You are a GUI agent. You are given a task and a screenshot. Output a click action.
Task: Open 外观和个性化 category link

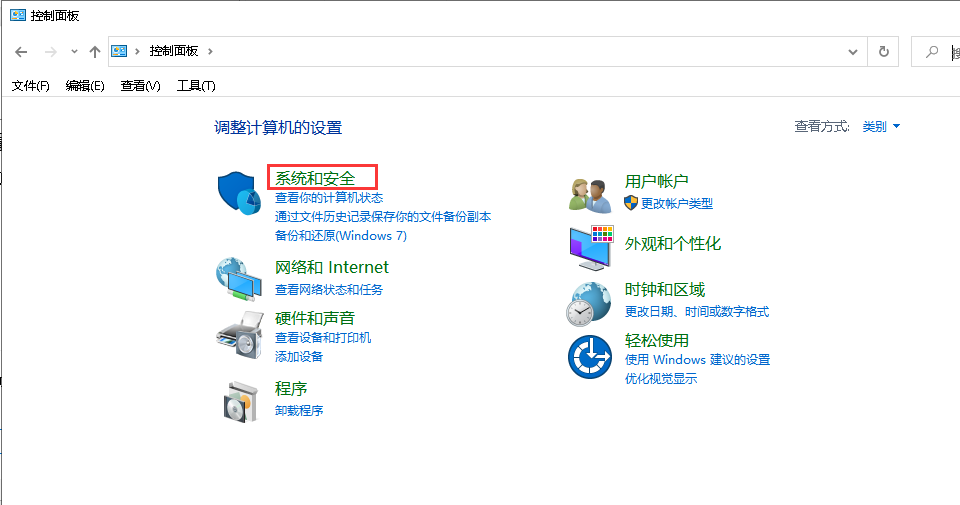(672, 244)
